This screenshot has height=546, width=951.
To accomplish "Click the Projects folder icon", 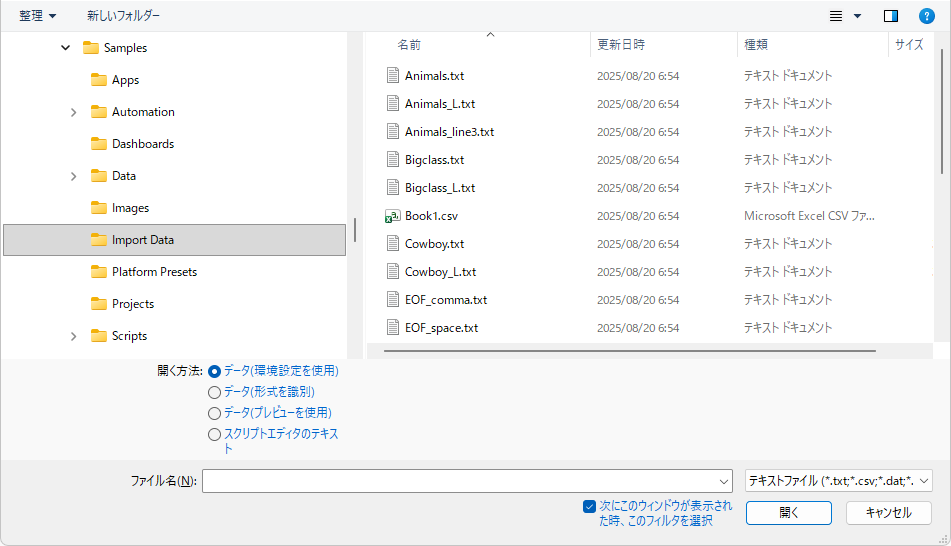I will (99, 304).
